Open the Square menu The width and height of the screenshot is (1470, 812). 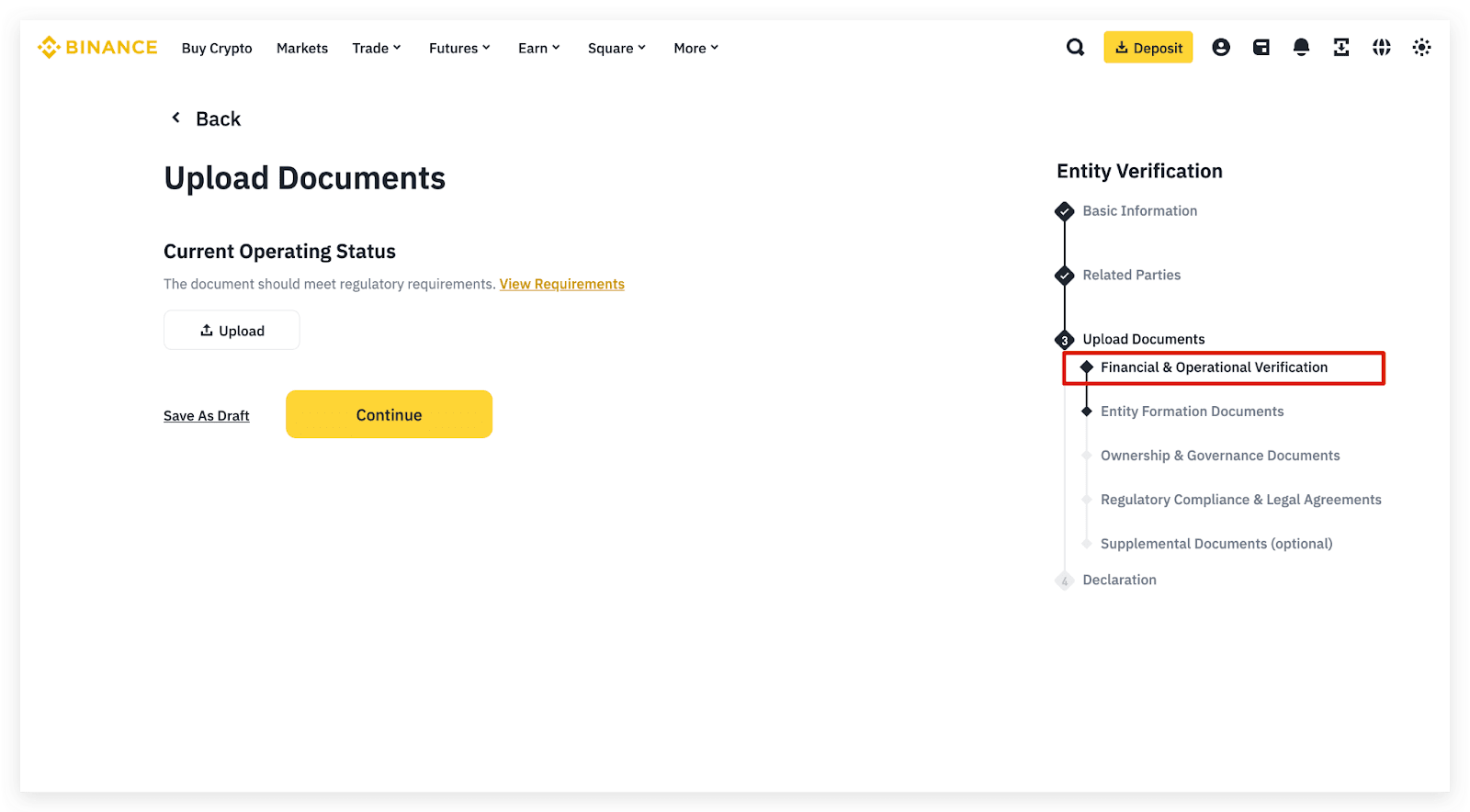(x=616, y=49)
